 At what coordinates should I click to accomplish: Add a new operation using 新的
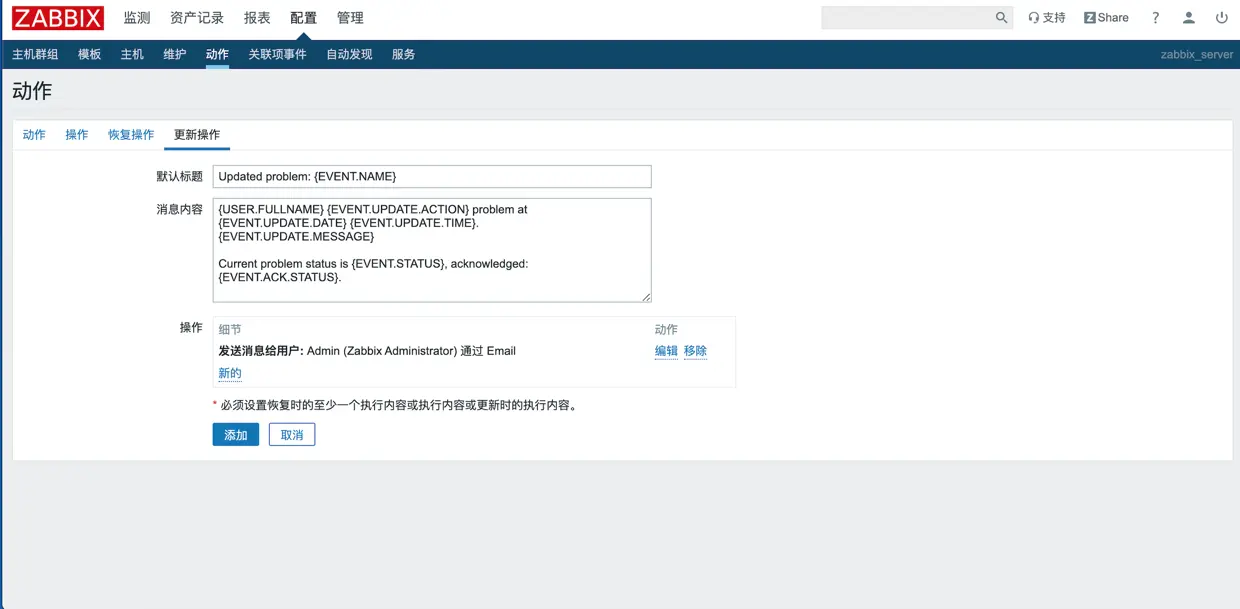pos(229,372)
